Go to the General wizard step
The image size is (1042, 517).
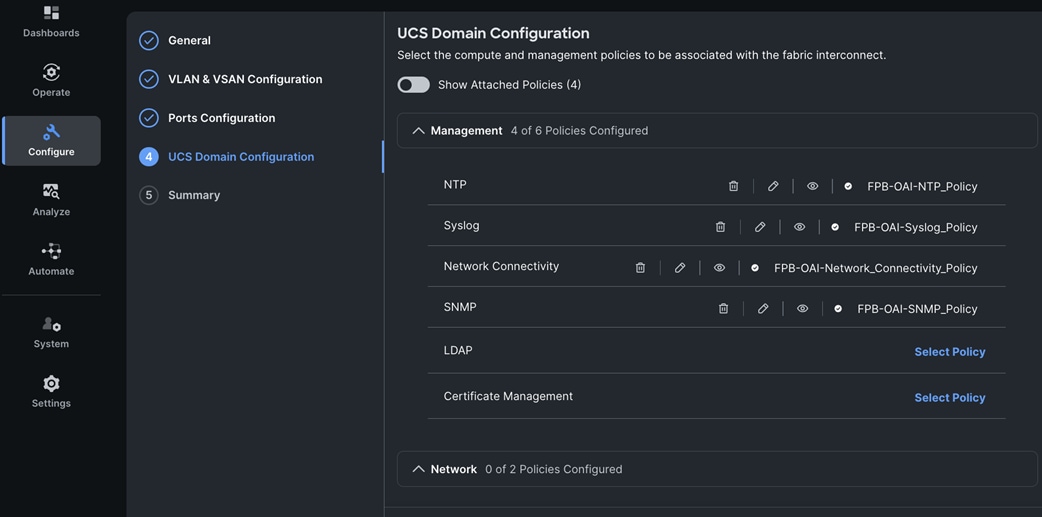click(189, 41)
